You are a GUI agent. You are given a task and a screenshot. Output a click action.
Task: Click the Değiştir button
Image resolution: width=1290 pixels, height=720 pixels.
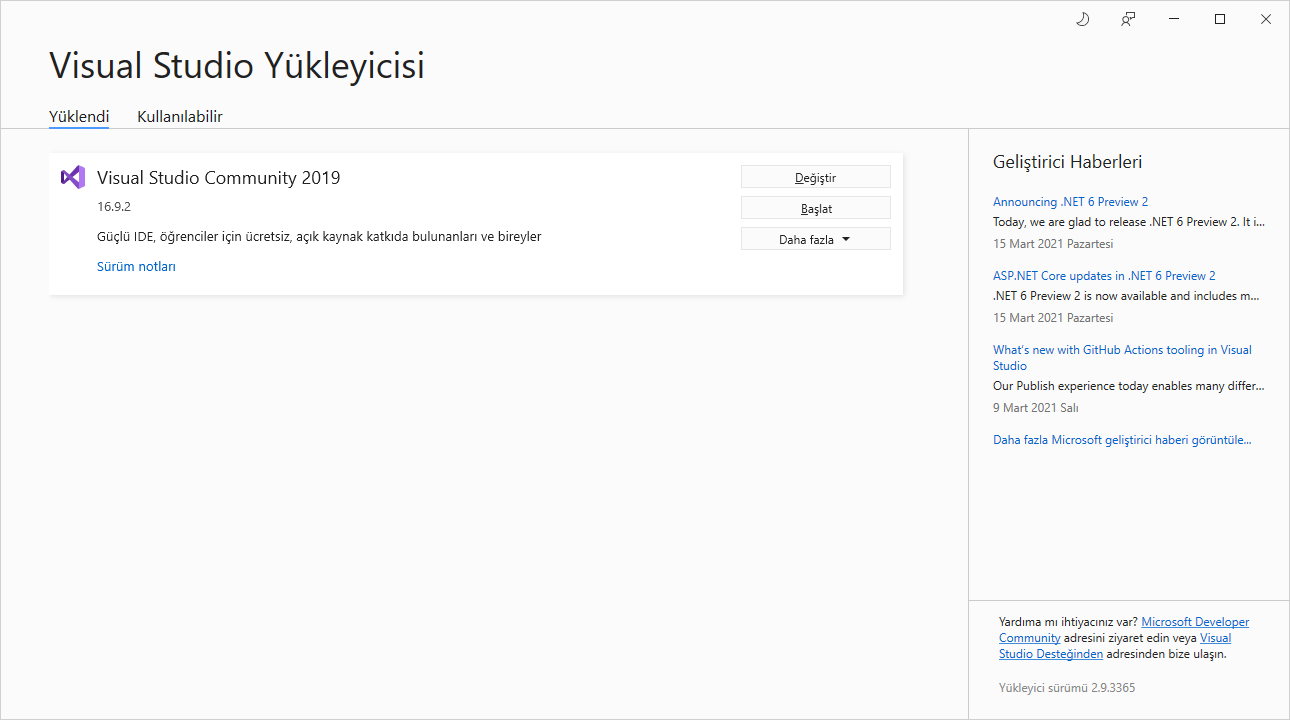(x=816, y=177)
